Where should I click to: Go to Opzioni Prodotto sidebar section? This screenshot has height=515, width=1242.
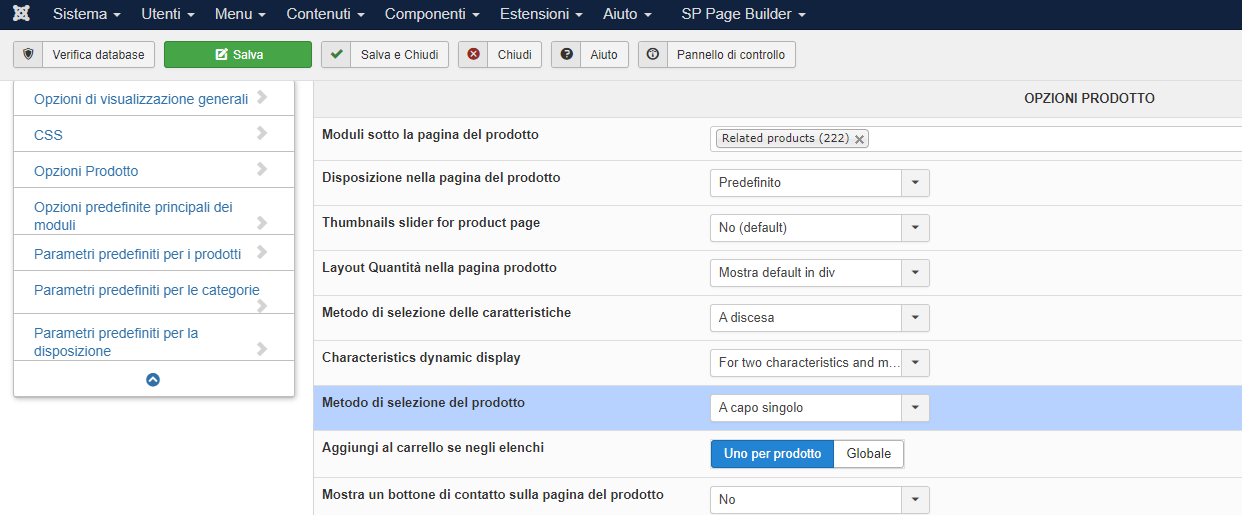[x=86, y=171]
